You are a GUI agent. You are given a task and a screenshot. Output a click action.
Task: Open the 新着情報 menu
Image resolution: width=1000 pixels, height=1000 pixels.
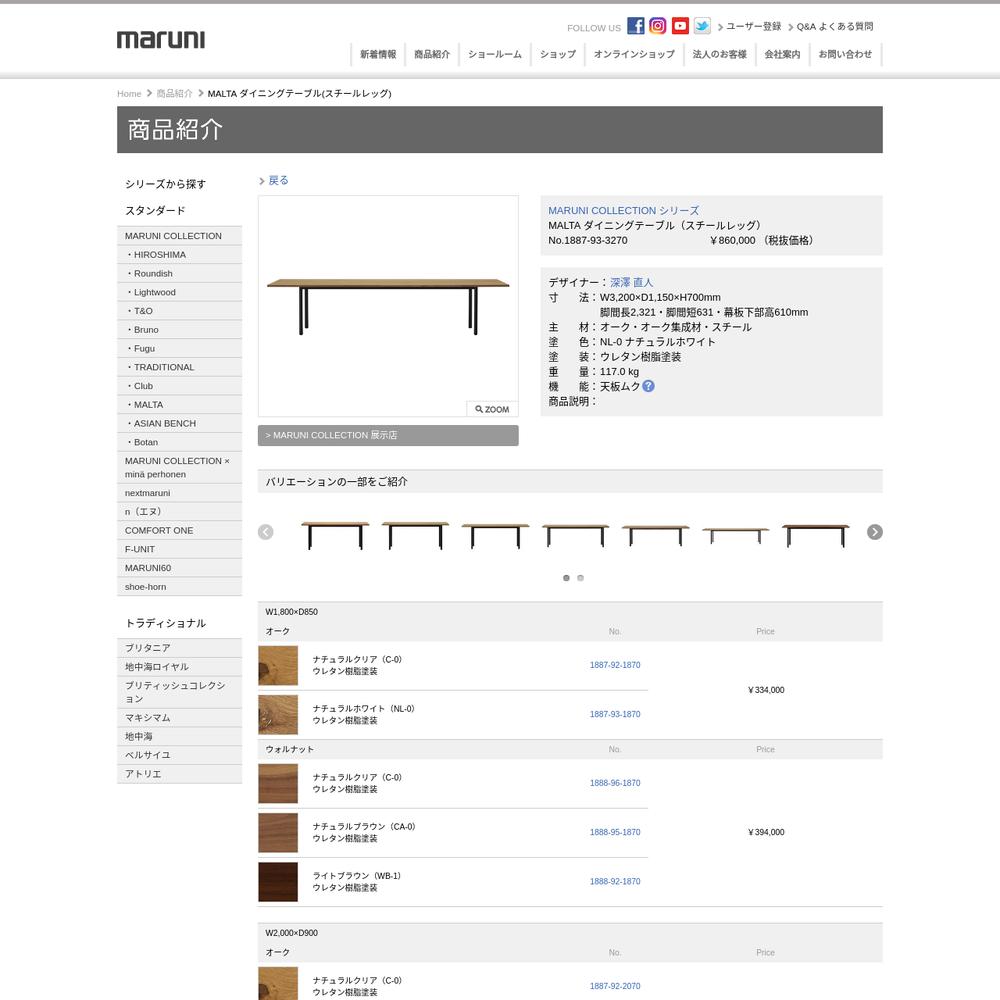(x=378, y=54)
